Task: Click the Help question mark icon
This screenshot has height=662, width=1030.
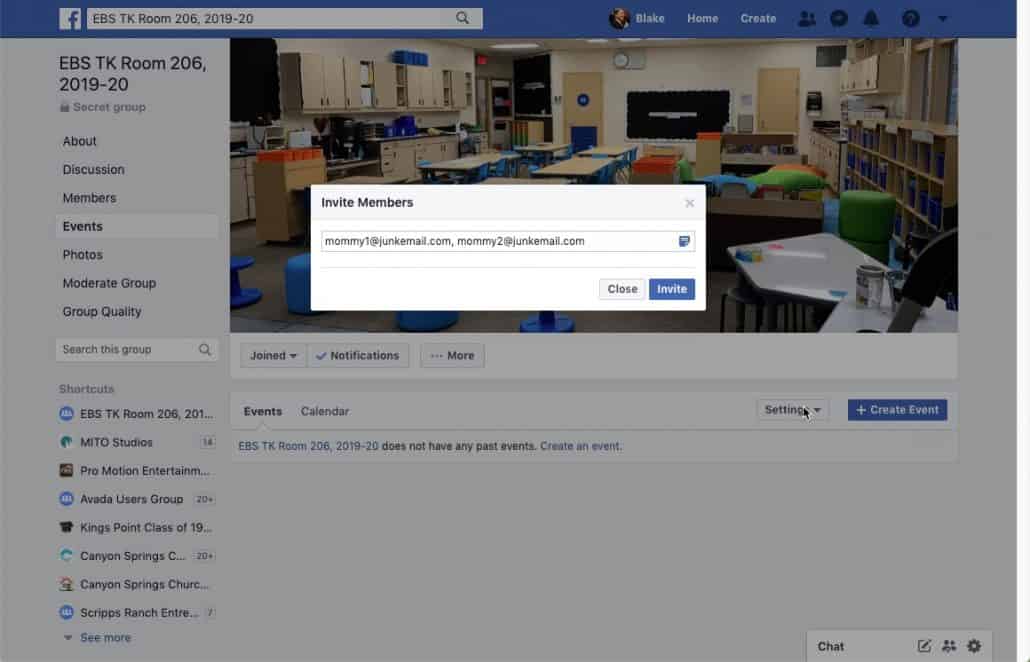Action: (x=908, y=17)
